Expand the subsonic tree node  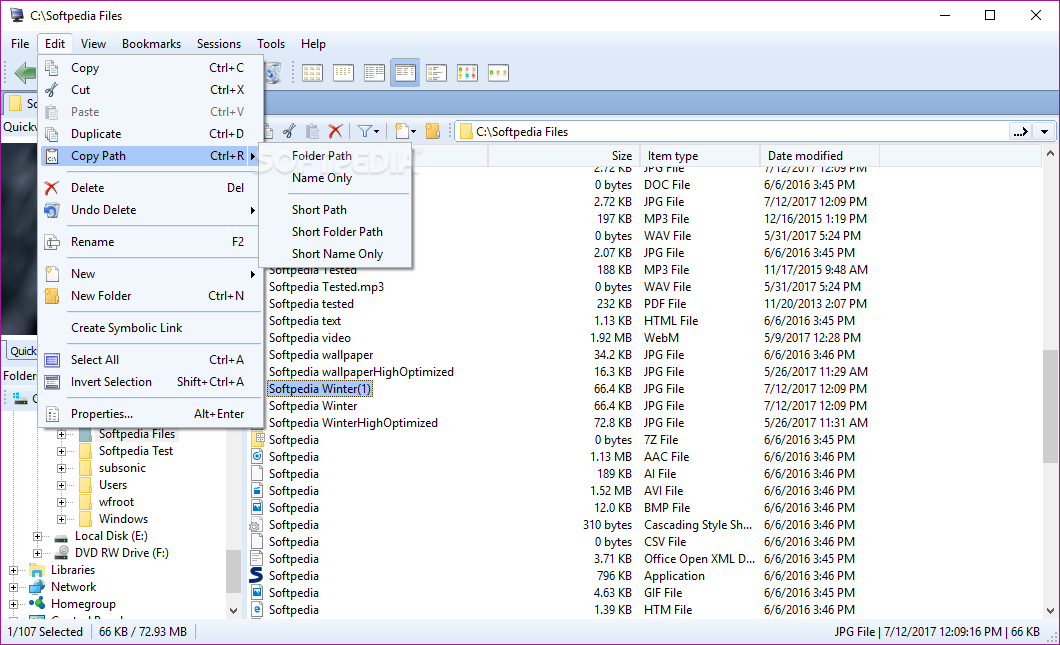click(x=62, y=468)
